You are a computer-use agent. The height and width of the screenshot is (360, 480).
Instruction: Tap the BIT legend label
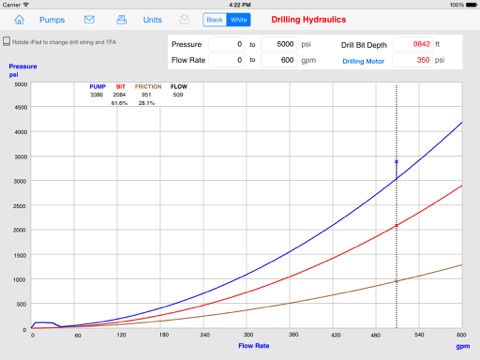tap(120, 87)
